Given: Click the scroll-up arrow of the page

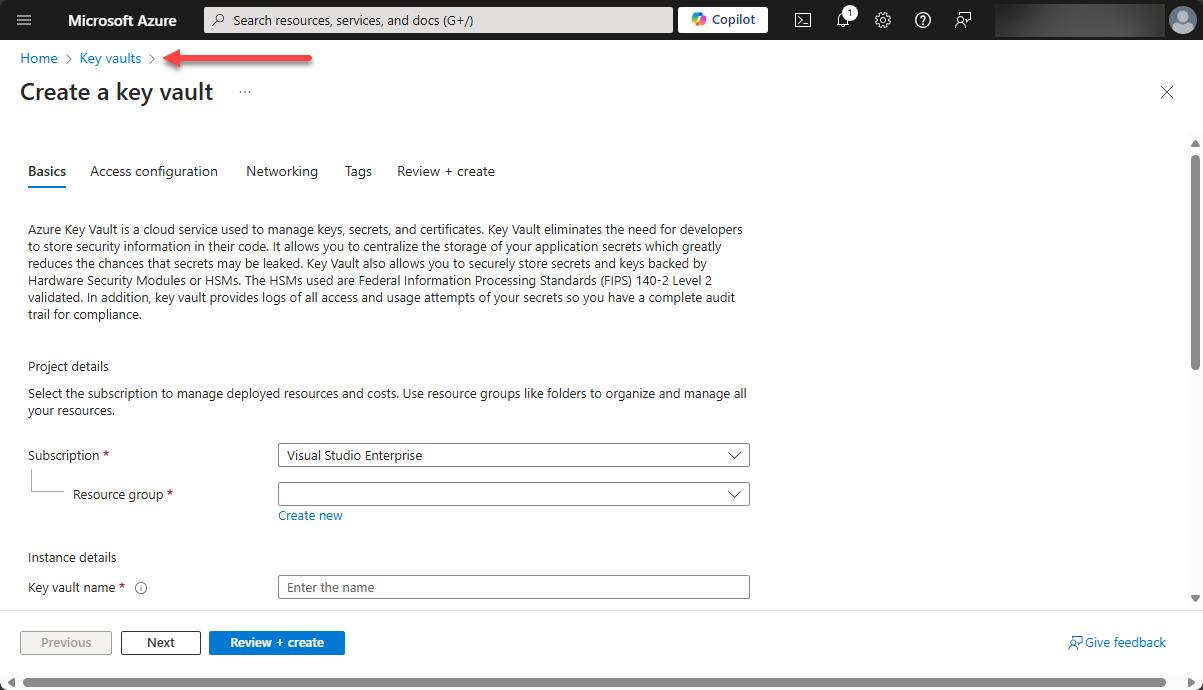Looking at the screenshot, I should (x=1195, y=142).
